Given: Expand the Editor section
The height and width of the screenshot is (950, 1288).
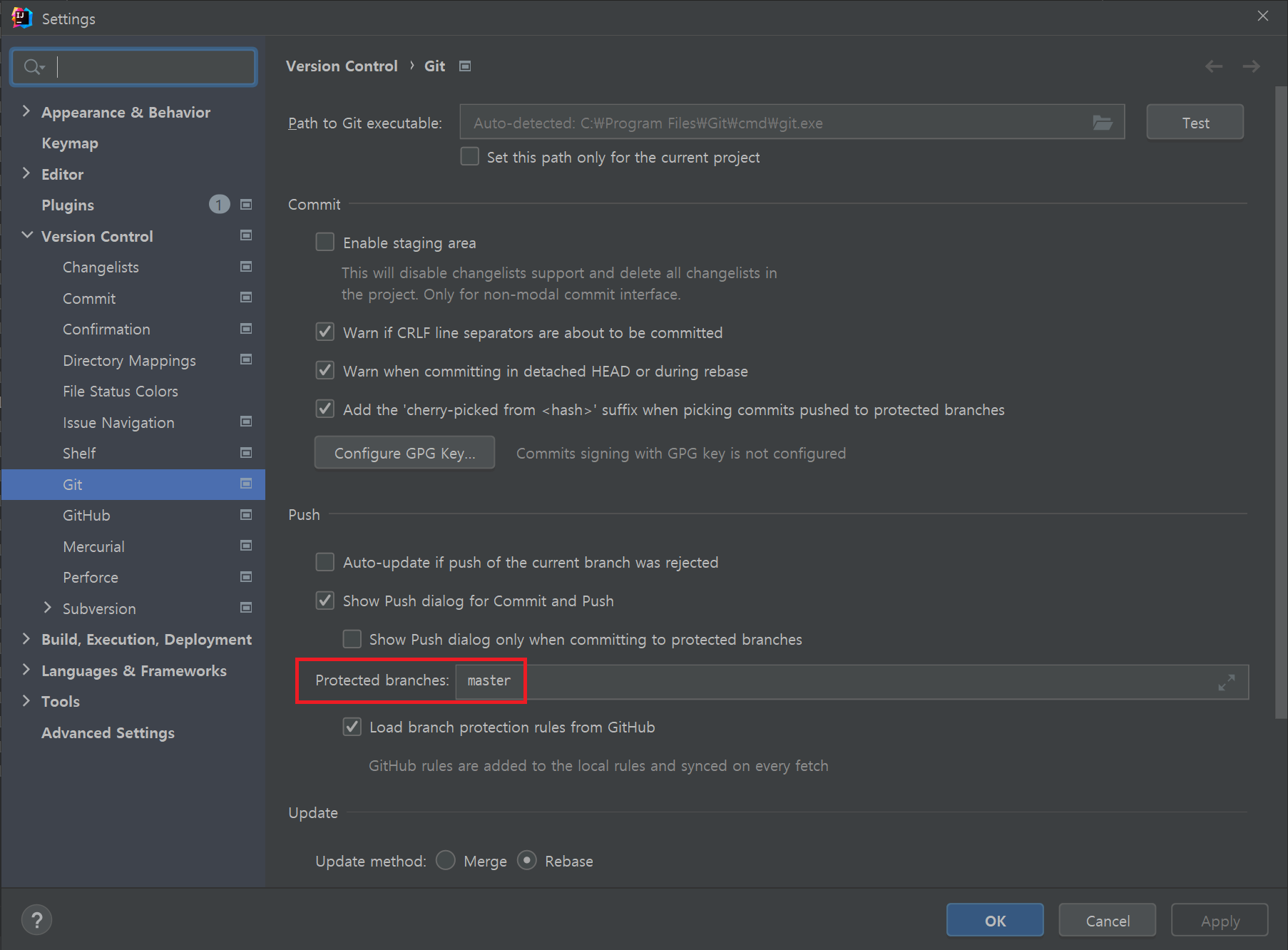Looking at the screenshot, I should [x=26, y=173].
